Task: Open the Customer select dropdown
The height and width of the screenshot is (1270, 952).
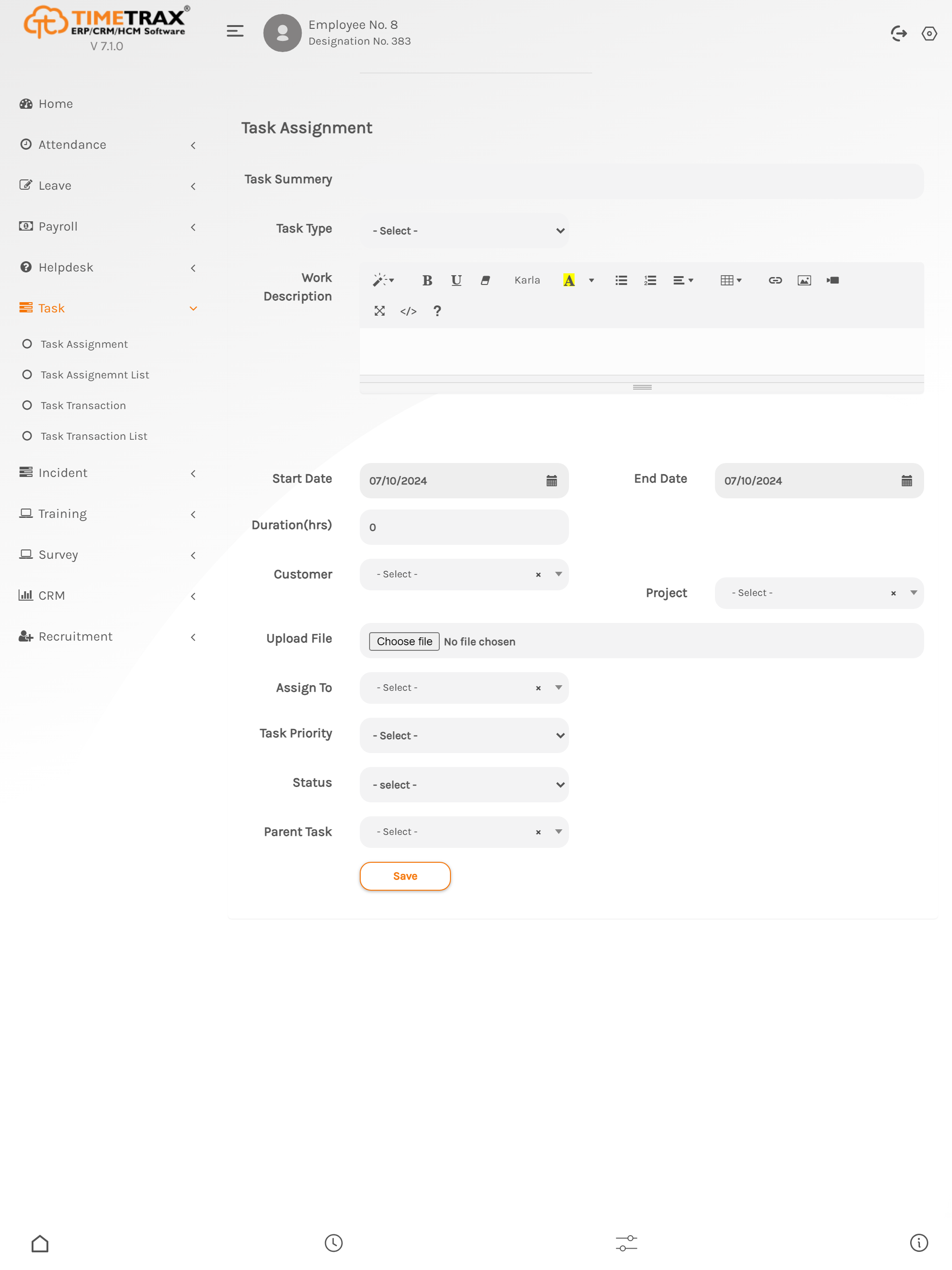Action: pyautogui.click(x=464, y=574)
